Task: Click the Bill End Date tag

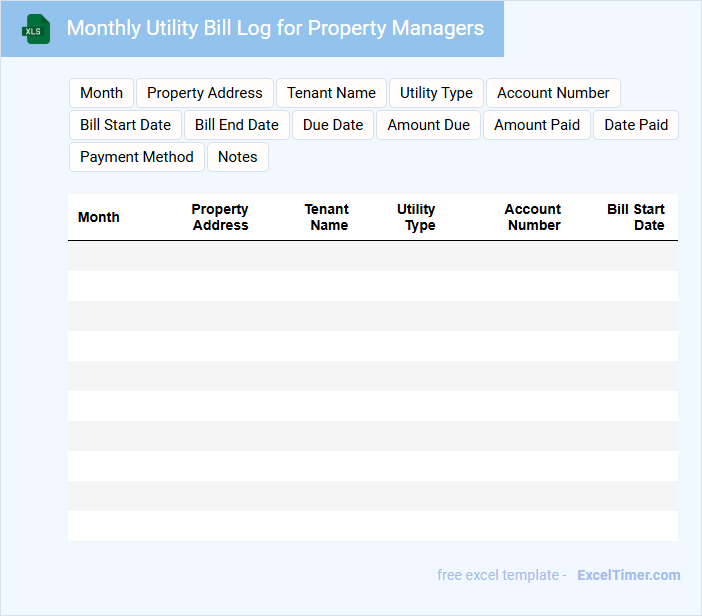Action: (236, 125)
